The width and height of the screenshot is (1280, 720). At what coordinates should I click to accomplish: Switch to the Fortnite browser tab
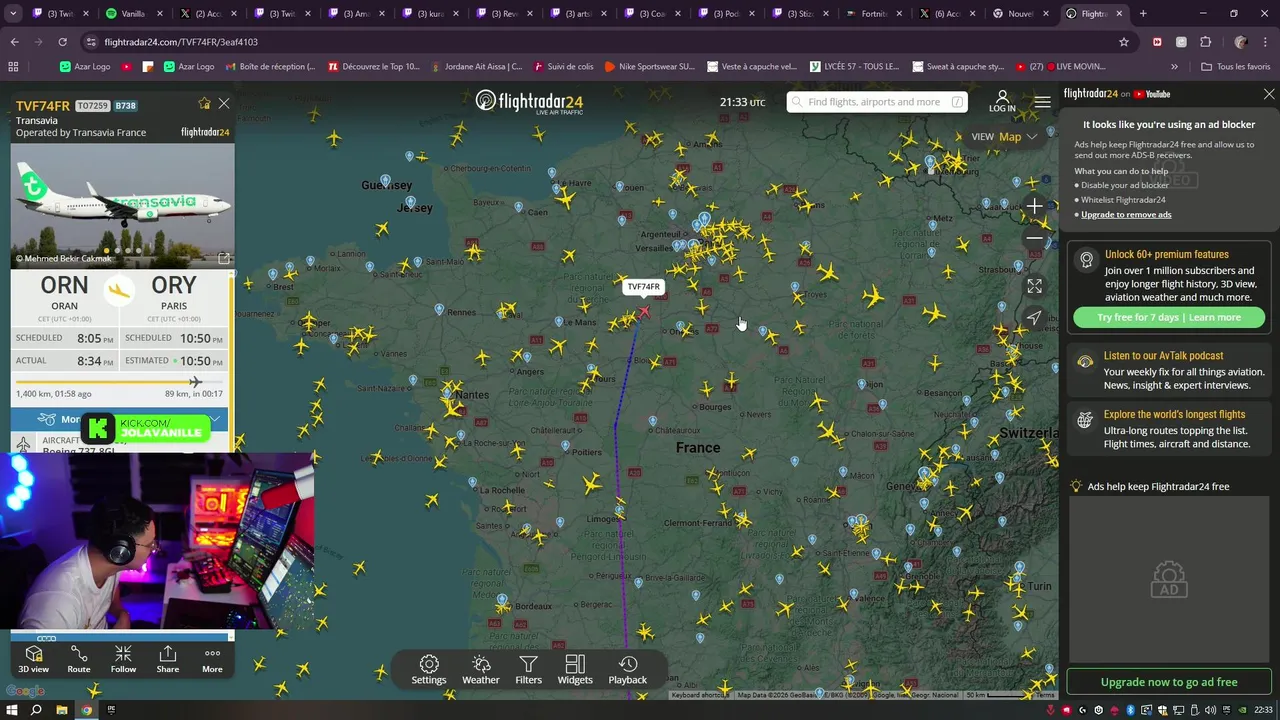point(874,14)
